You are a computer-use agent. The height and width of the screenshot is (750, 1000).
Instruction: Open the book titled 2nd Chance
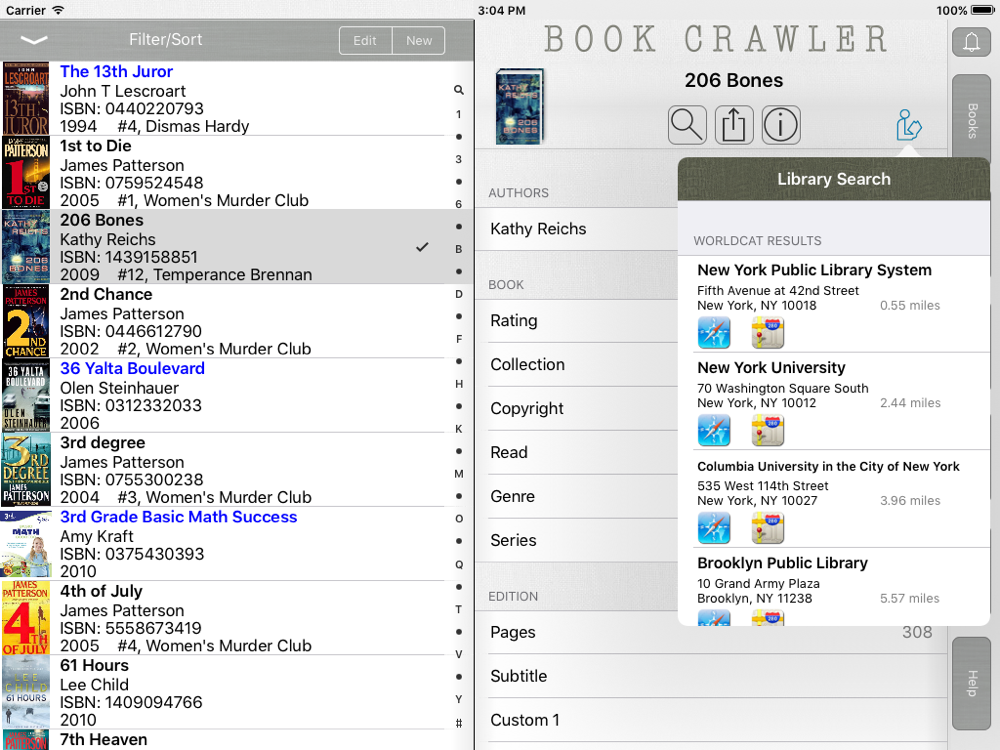pyautogui.click(x=106, y=294)
